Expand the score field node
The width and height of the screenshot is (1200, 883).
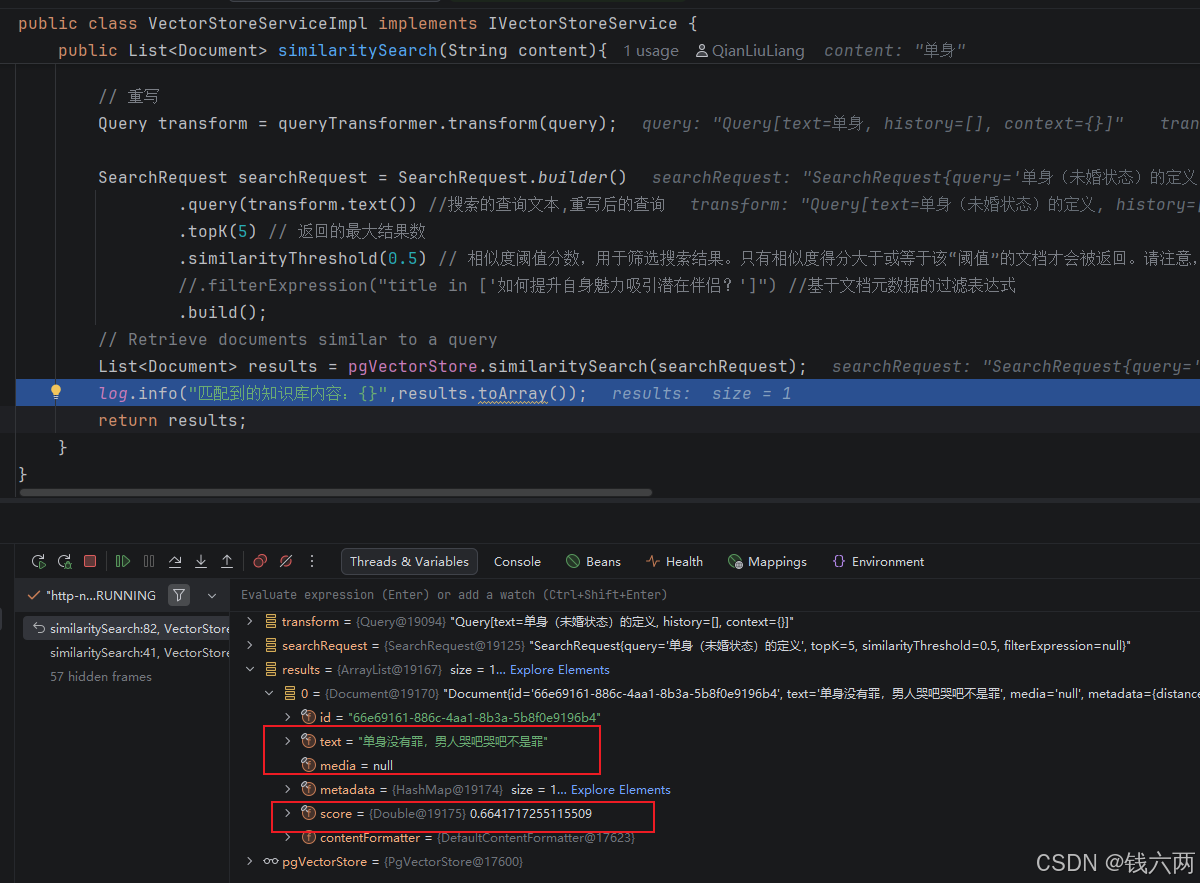coord(288,813)
